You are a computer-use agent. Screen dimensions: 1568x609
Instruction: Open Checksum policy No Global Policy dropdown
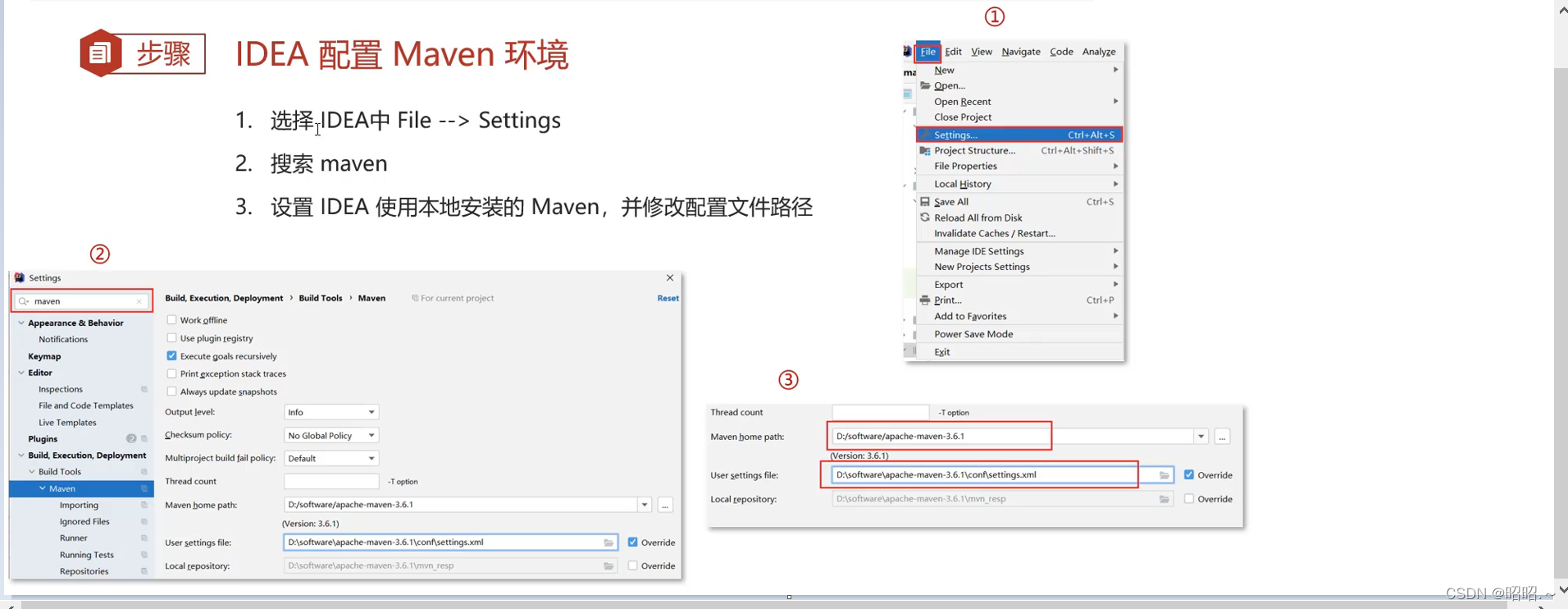click(331, 435)
